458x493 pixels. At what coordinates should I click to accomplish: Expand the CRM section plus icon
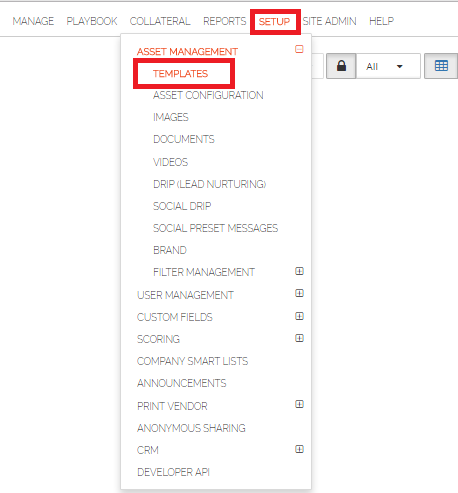(299, 449)
